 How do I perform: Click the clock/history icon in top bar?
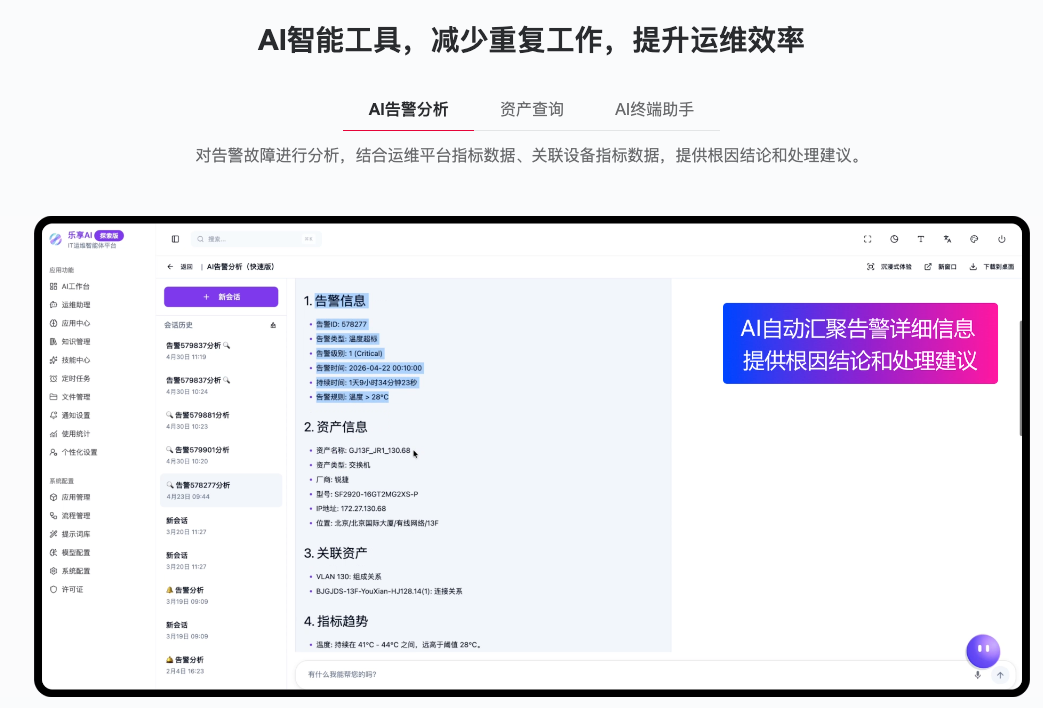tap(894, 239)
